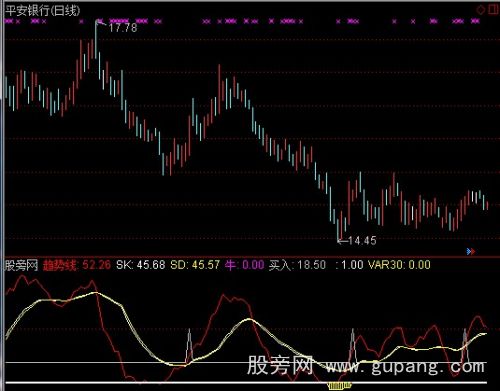The width and height of the screenshot is (500, 391).
Task: Click the SD: 45.57 indicator value
Action: pyautogui.click(x=195, y=265)
